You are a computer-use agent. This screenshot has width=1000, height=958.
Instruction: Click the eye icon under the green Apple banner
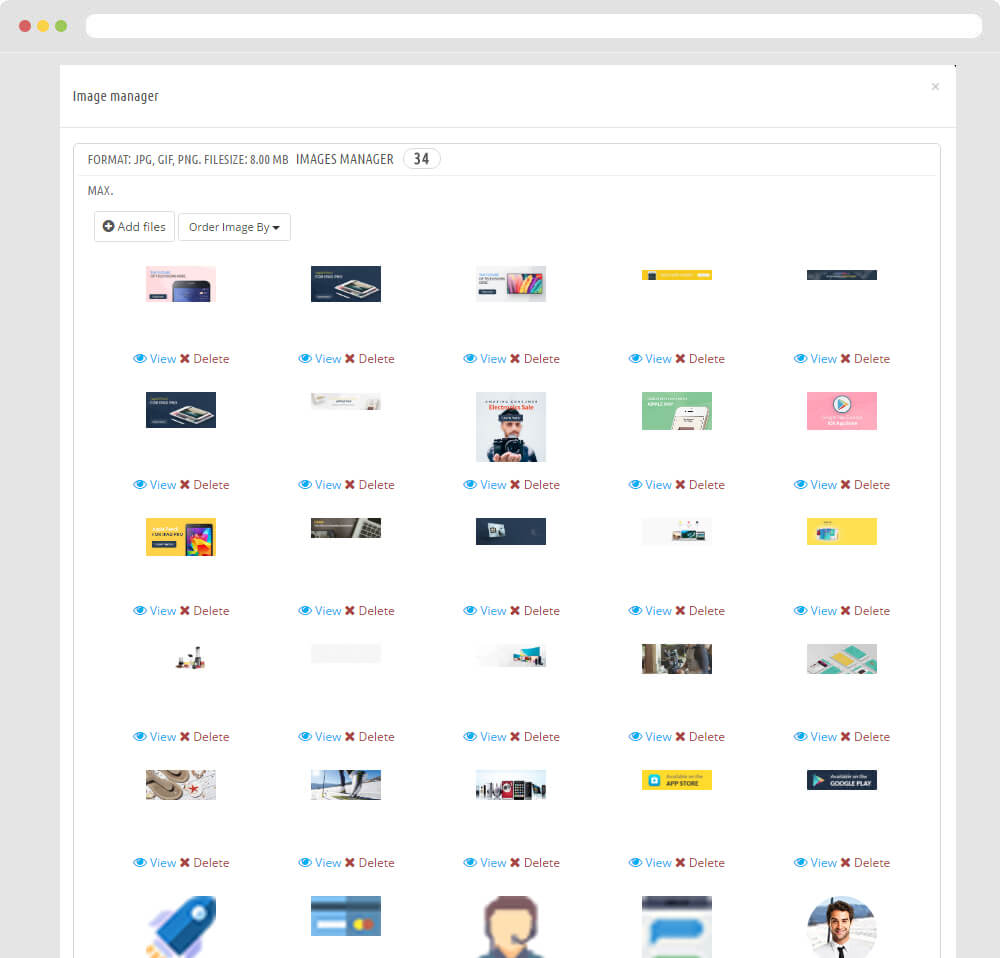tap(635, 485)
